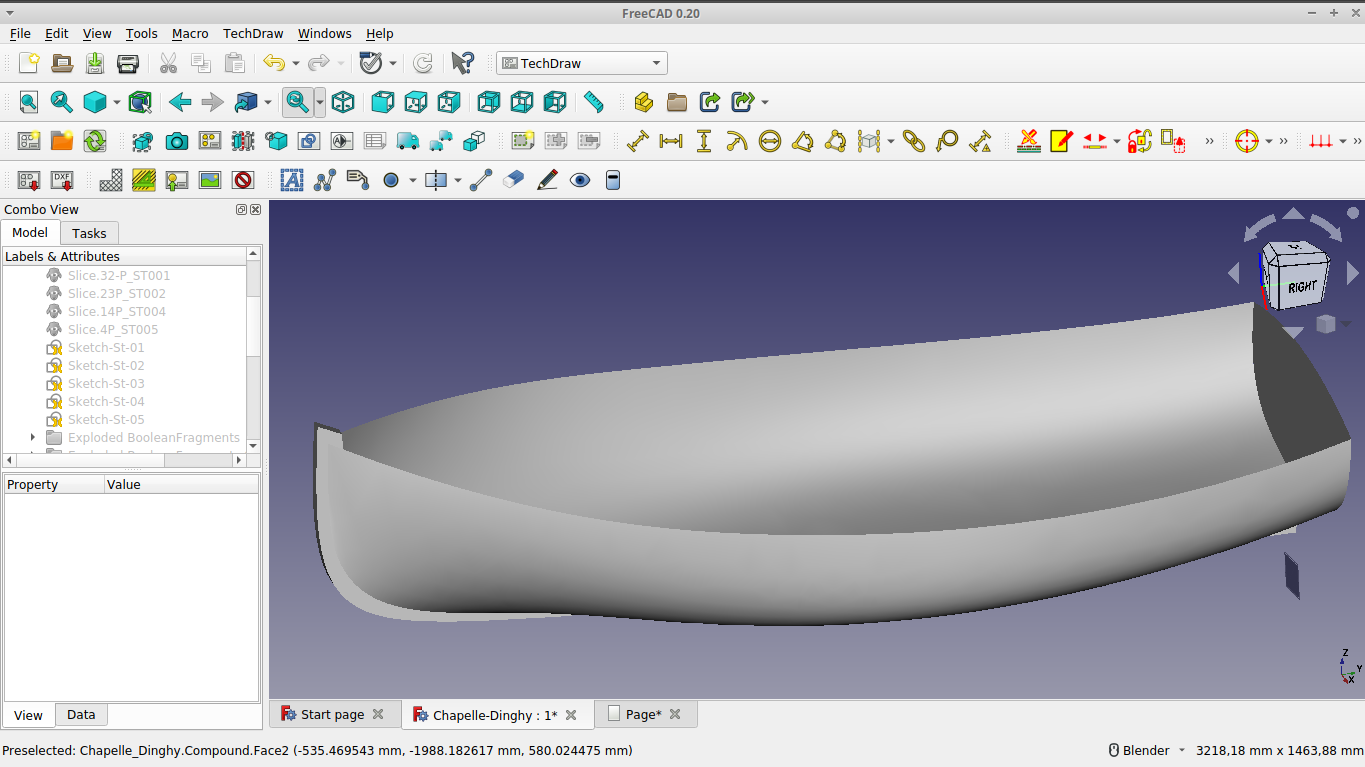Open the Windows menu
The image size is (1365, 767).
325,33
